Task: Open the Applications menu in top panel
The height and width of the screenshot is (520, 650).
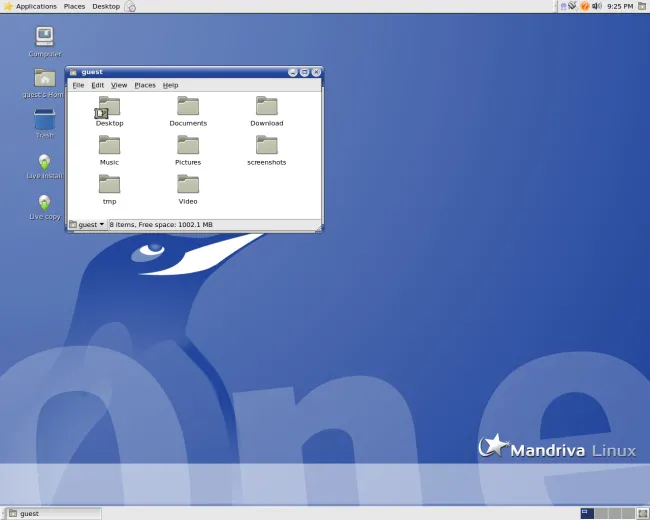Action: 31,6
